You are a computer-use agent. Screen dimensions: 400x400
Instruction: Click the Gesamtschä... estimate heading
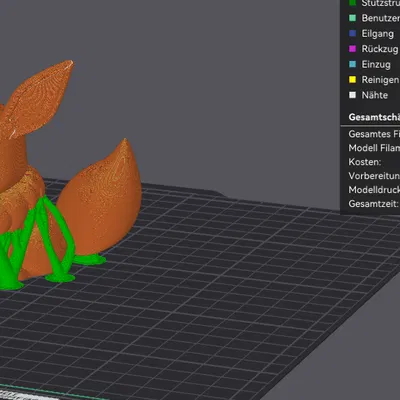[x=374, y=117]
